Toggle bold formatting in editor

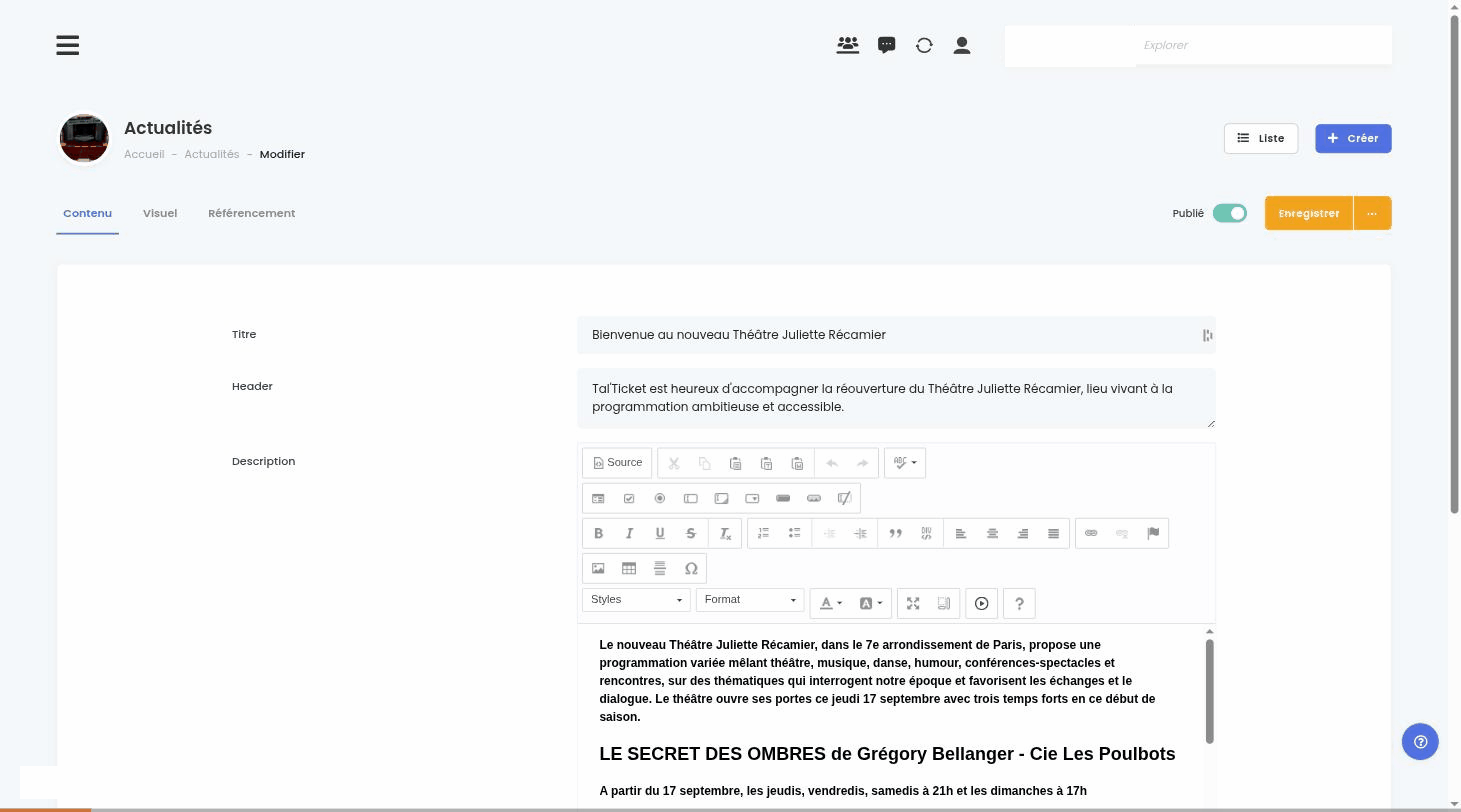[x=598, y=533]
